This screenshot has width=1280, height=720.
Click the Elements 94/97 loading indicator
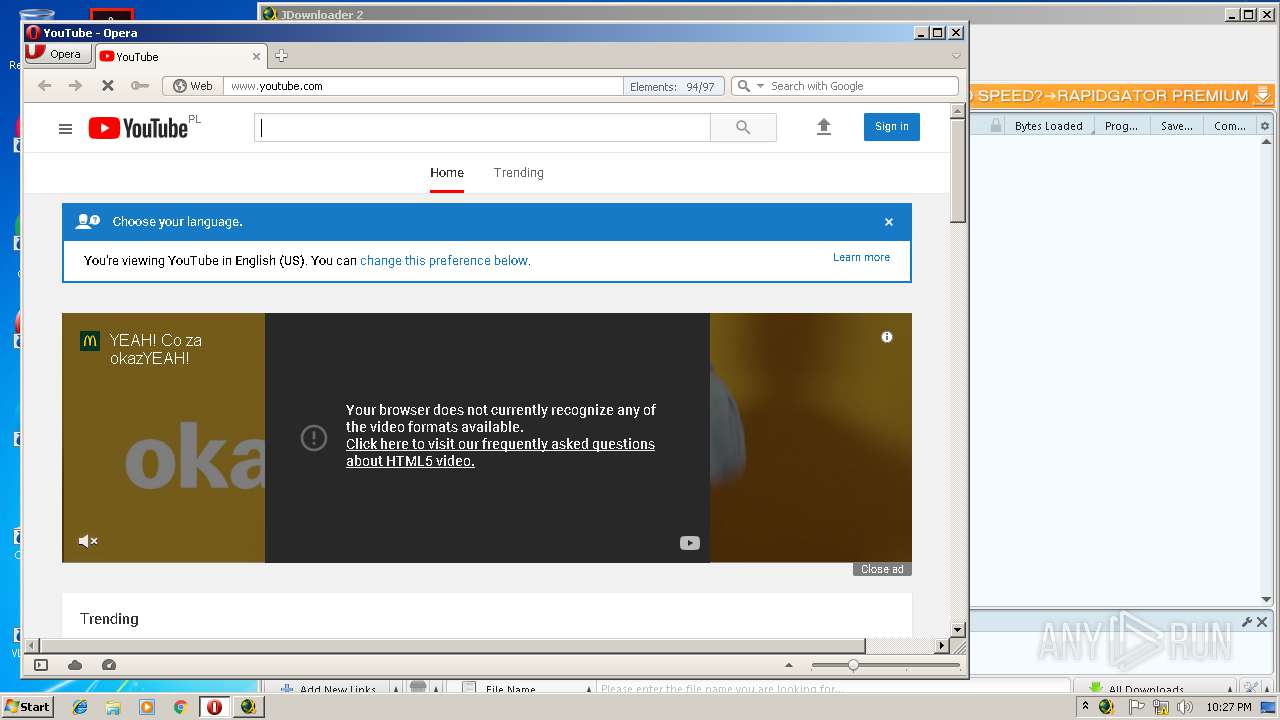672,86
